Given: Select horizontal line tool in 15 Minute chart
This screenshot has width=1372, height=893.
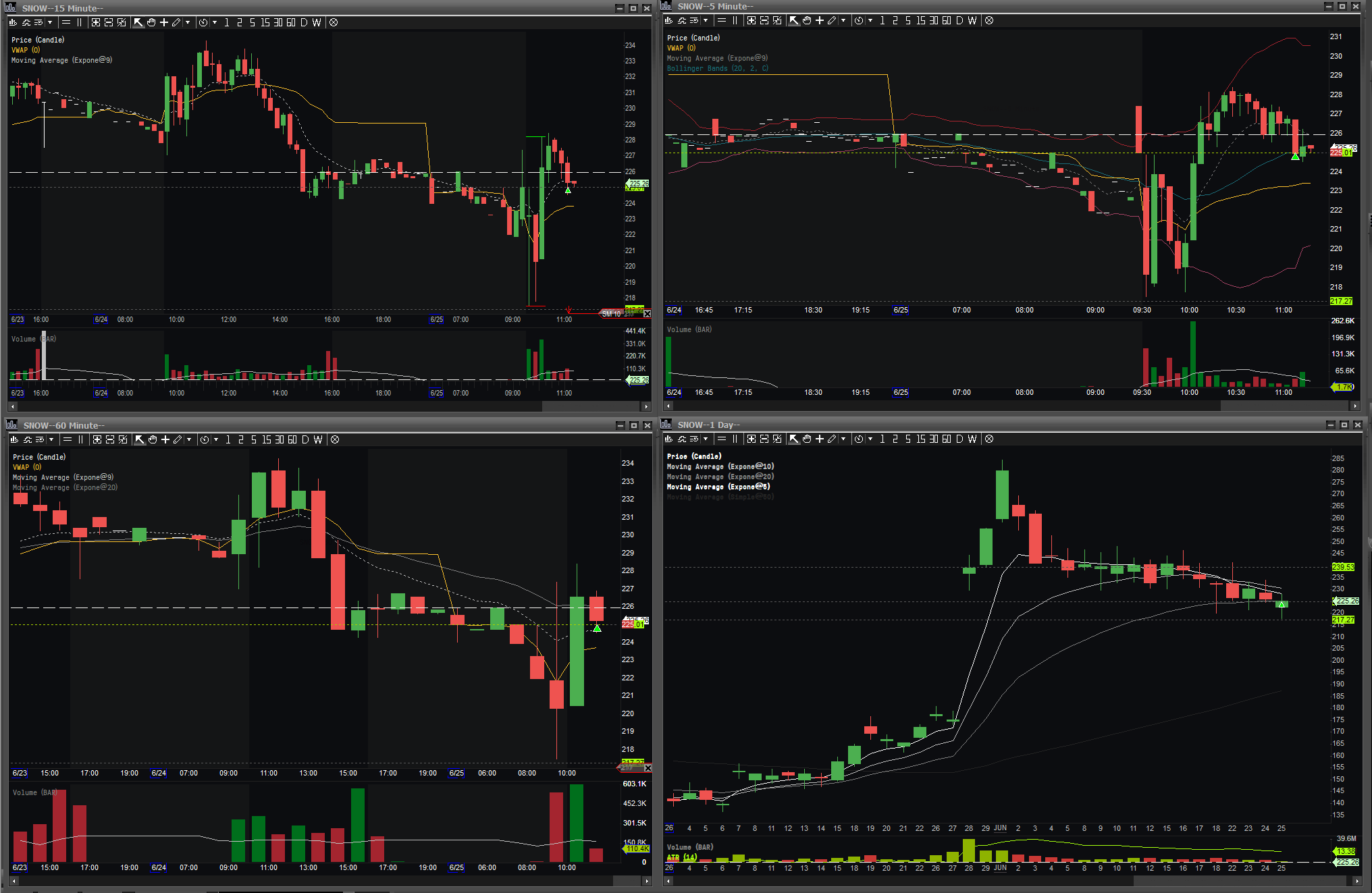Looking at the screenshot, I should point(67,22).
